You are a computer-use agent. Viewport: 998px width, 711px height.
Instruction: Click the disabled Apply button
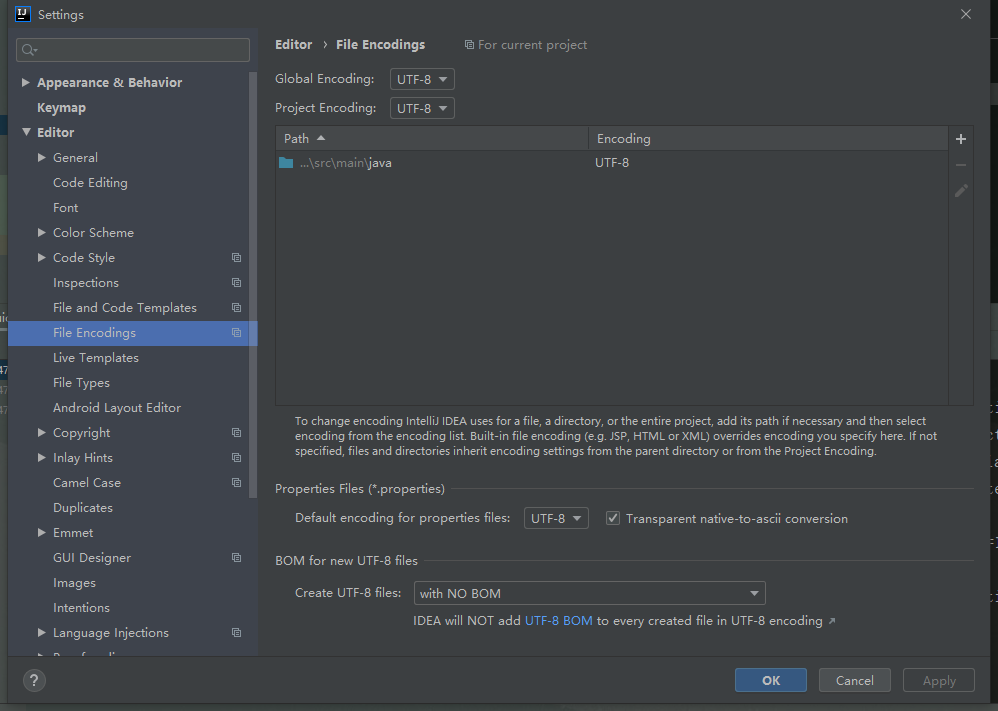point(939,680)
